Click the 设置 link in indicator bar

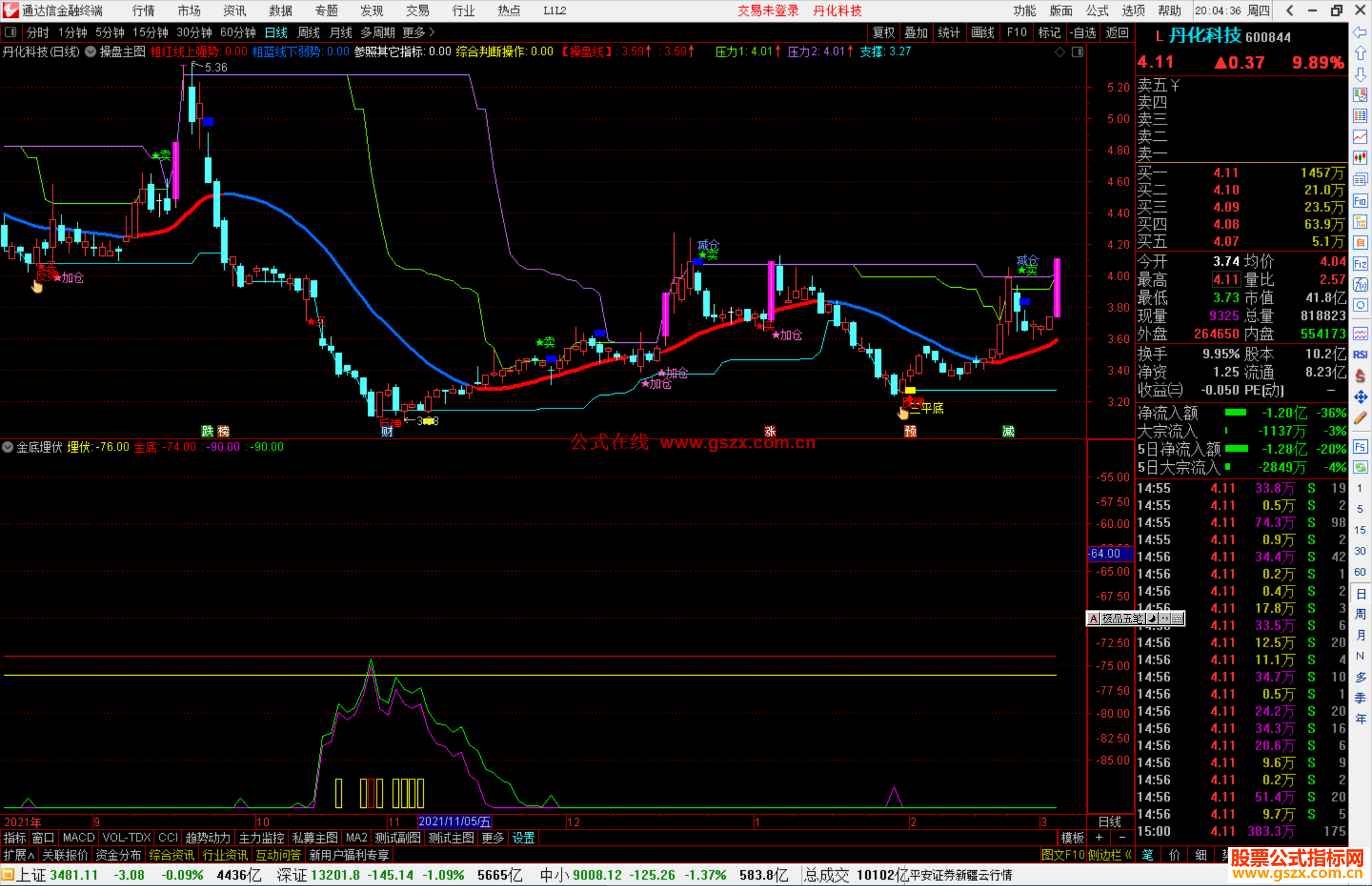click(523, 838)
